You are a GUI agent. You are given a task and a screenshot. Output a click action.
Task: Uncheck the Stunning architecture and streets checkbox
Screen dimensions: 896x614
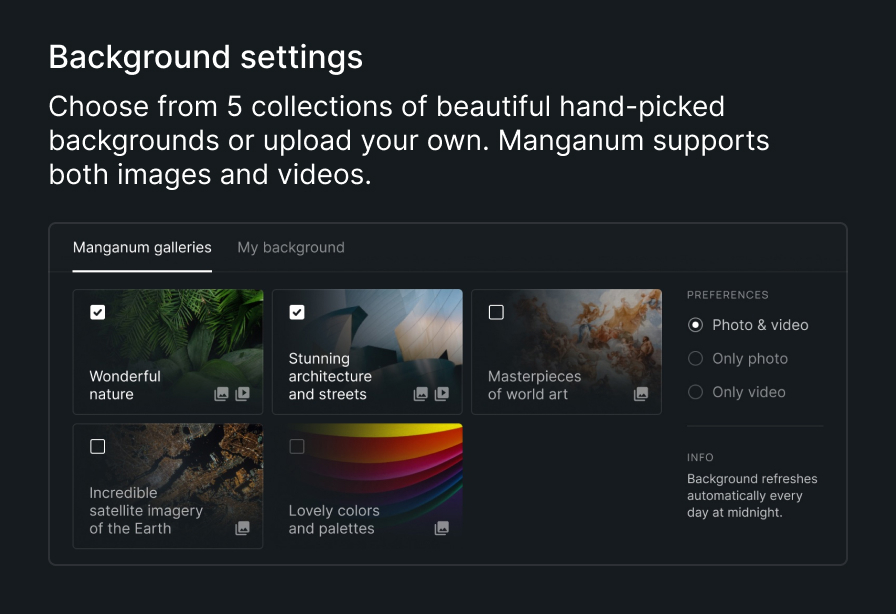297,312
